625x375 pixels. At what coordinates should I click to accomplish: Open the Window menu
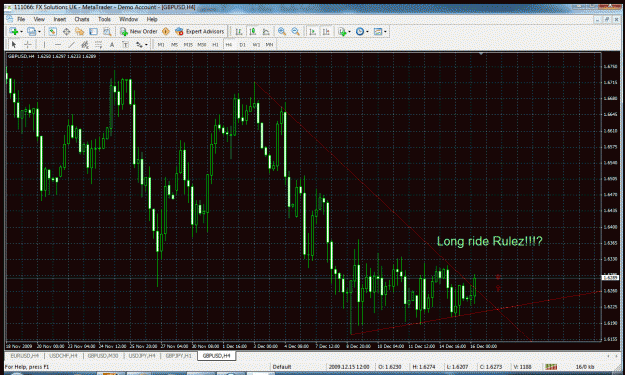(x=128, y=19)
